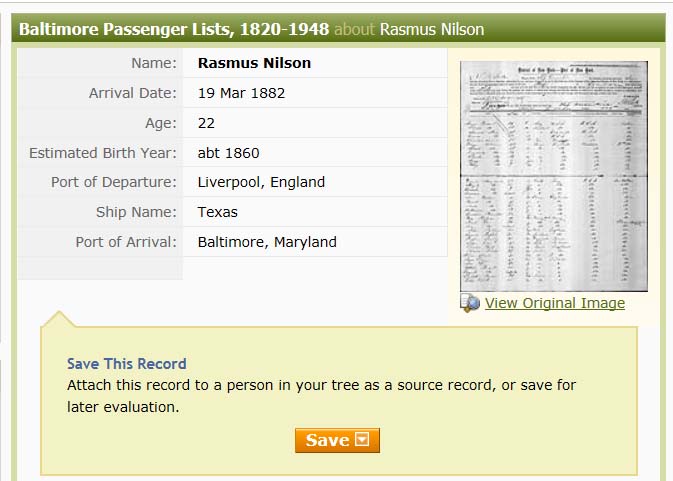Click the Save This Record heading
673x481 pixels.
point(127,364)
